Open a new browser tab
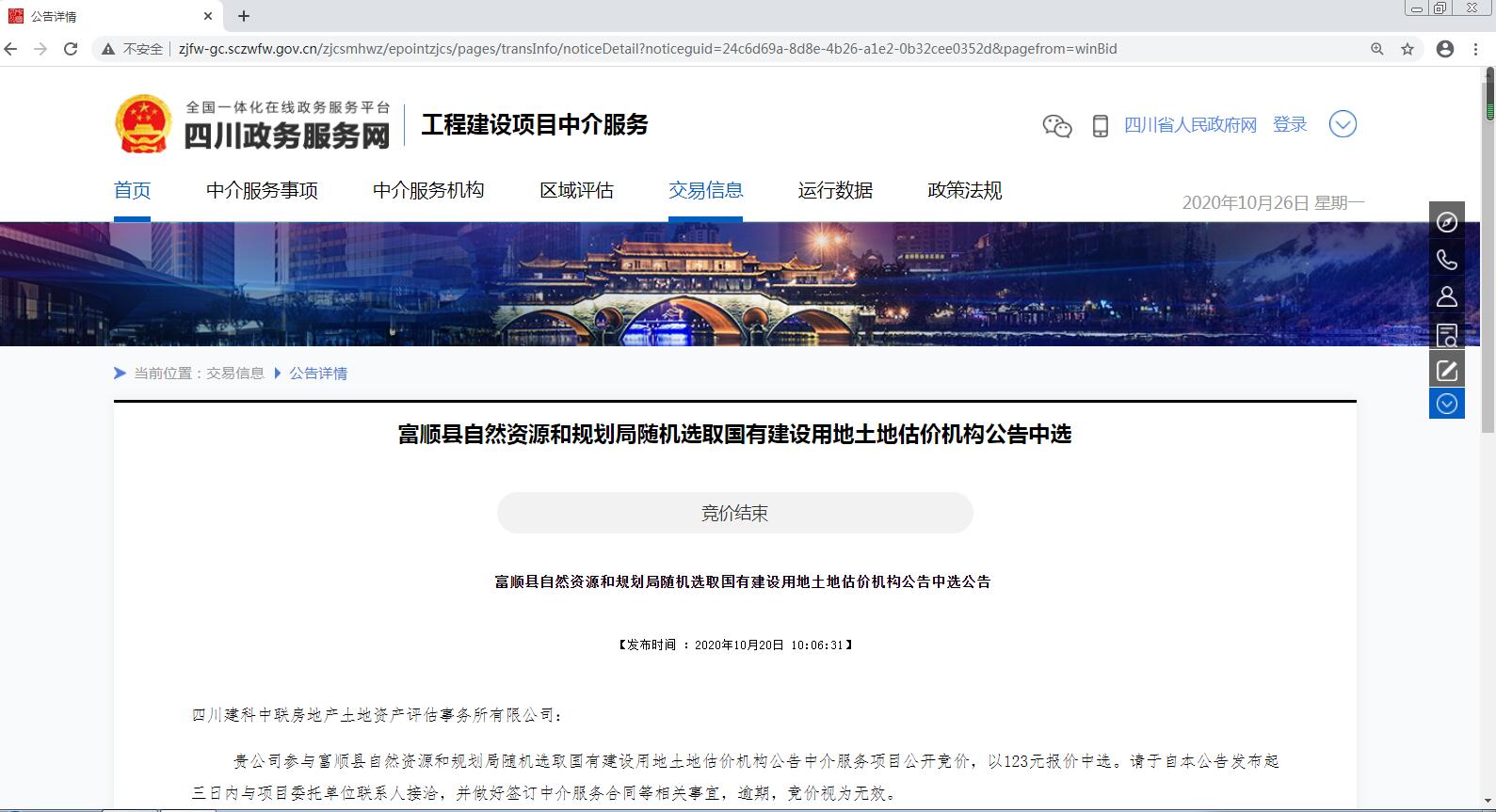The width and height of the screenshot is (1496, 812). click(x=244, y=16)
